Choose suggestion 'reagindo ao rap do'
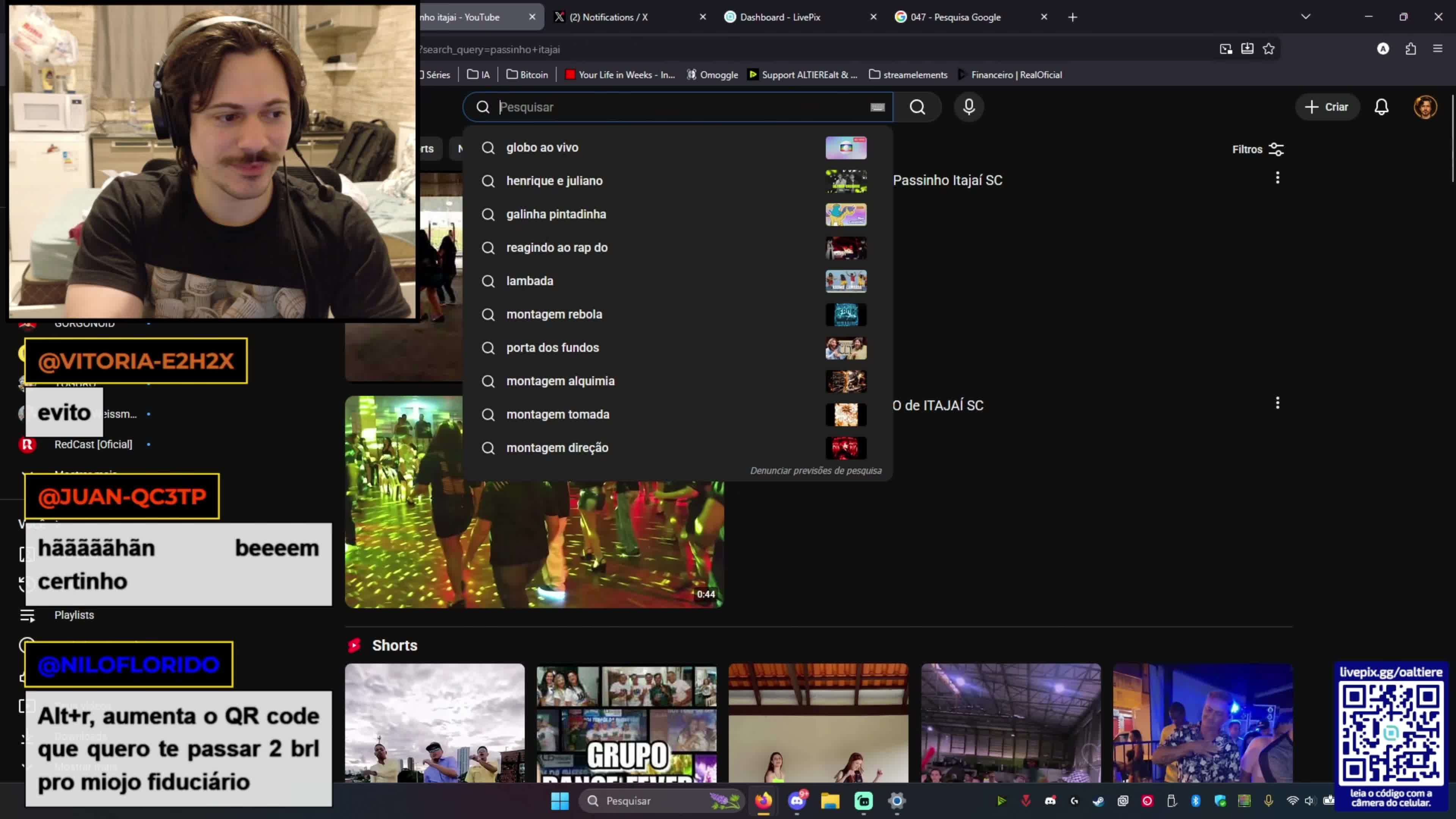Viewport: 1456px width, 819px height. [x=677, y=248]
